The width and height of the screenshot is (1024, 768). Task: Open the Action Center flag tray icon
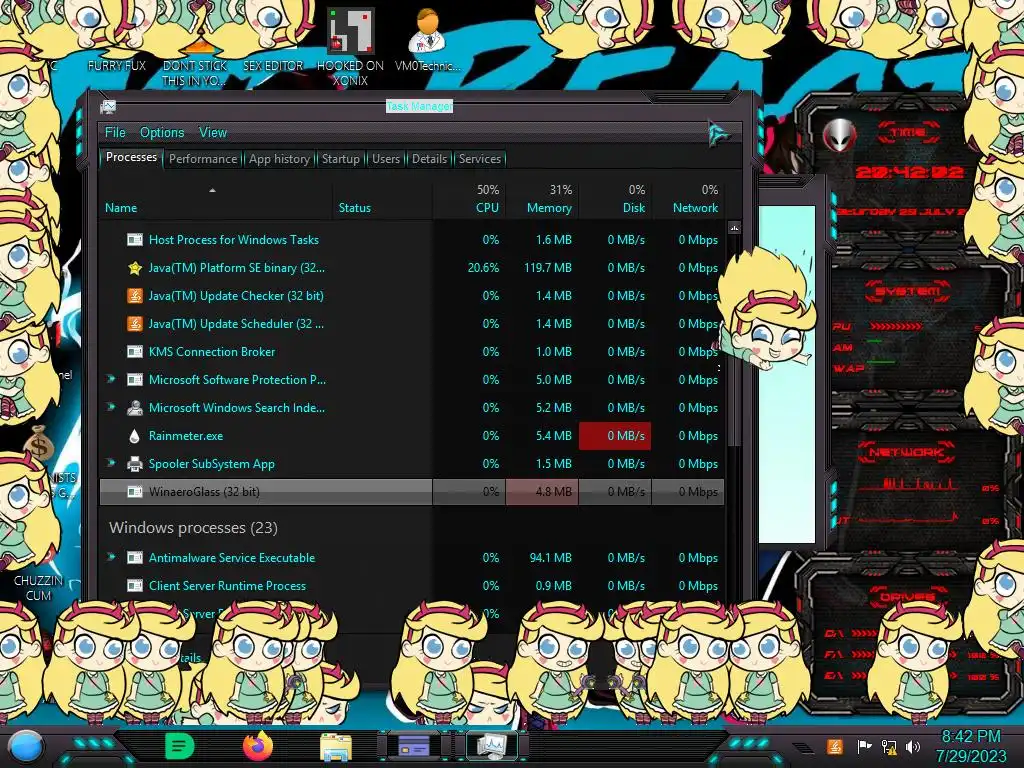click(864, 746)
